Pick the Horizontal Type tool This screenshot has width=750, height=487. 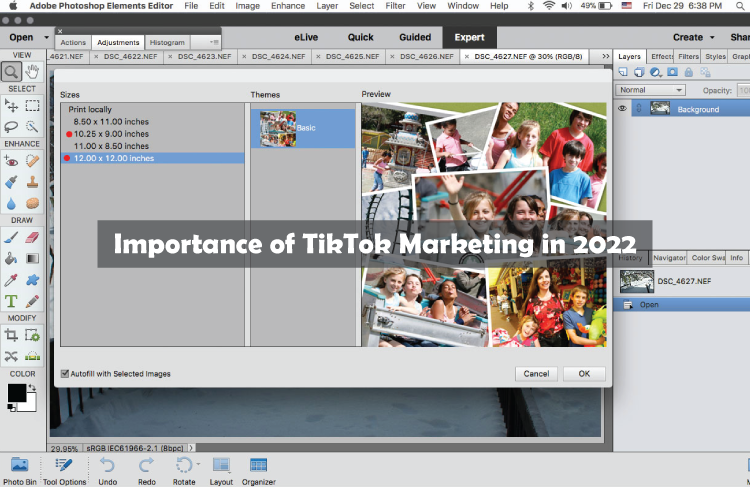tap(11, 301)
